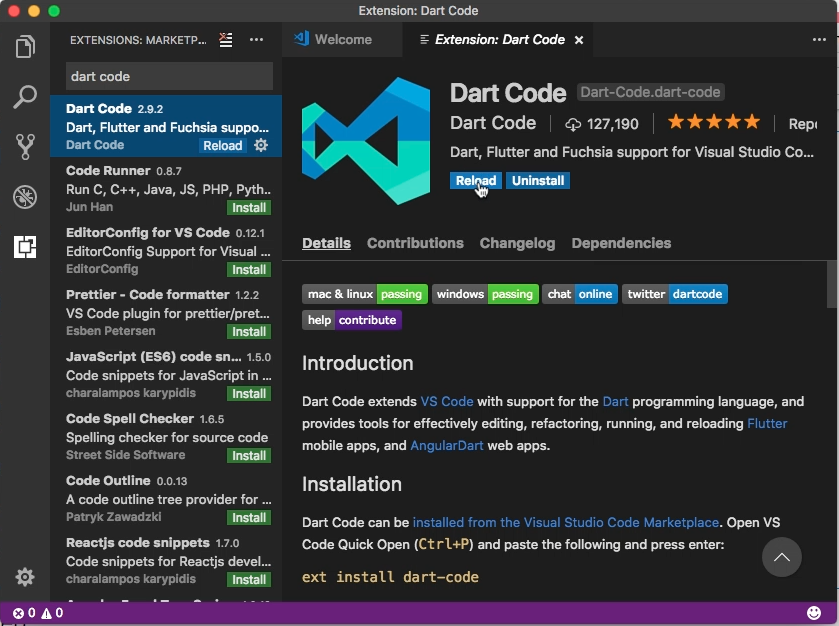Click the Dart Code publisher name
The width and height of the screenshot is (839, 626).
point(493,123)
